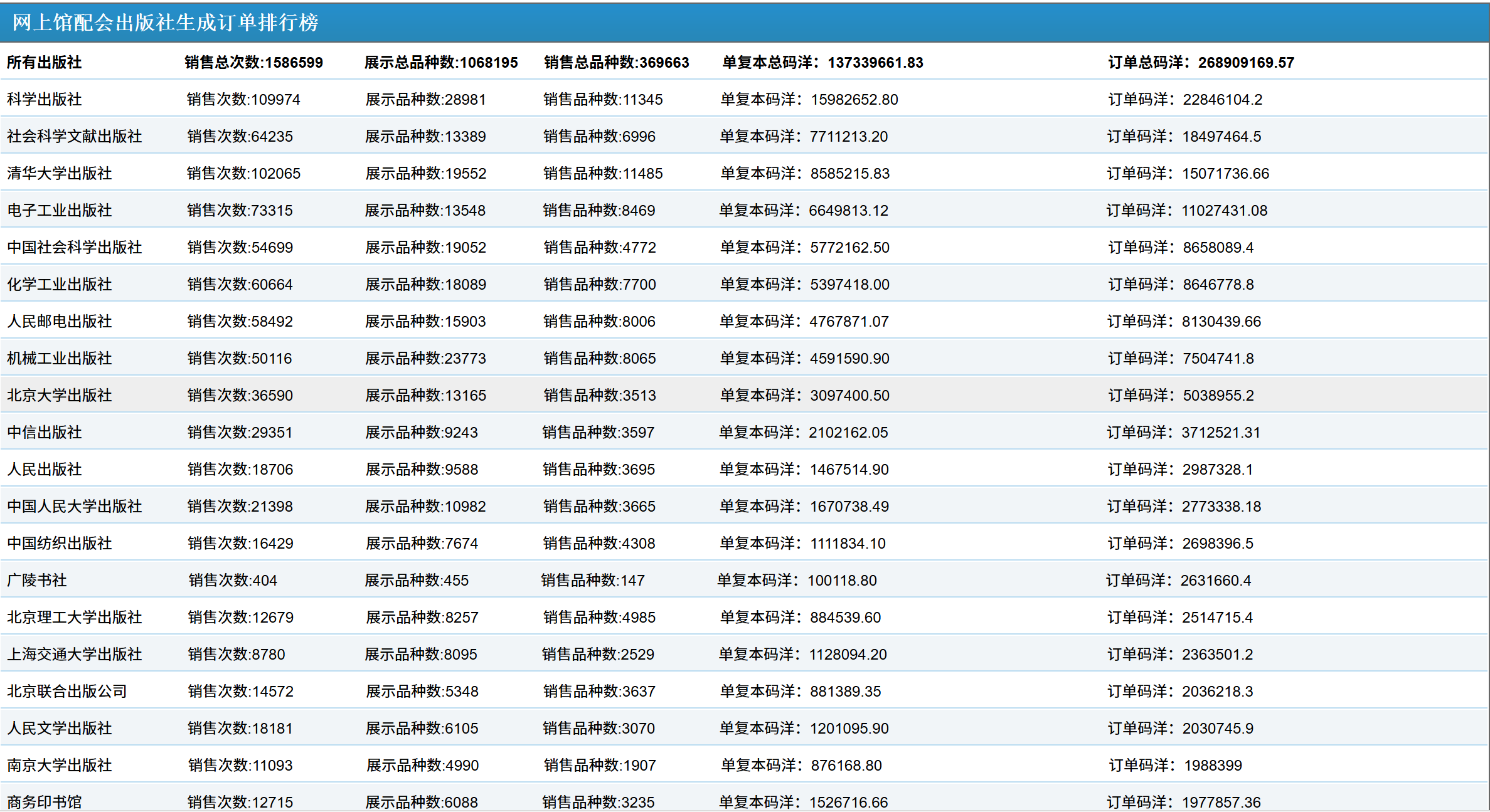Click the 科学出版社 publisher name

(45, 99)
